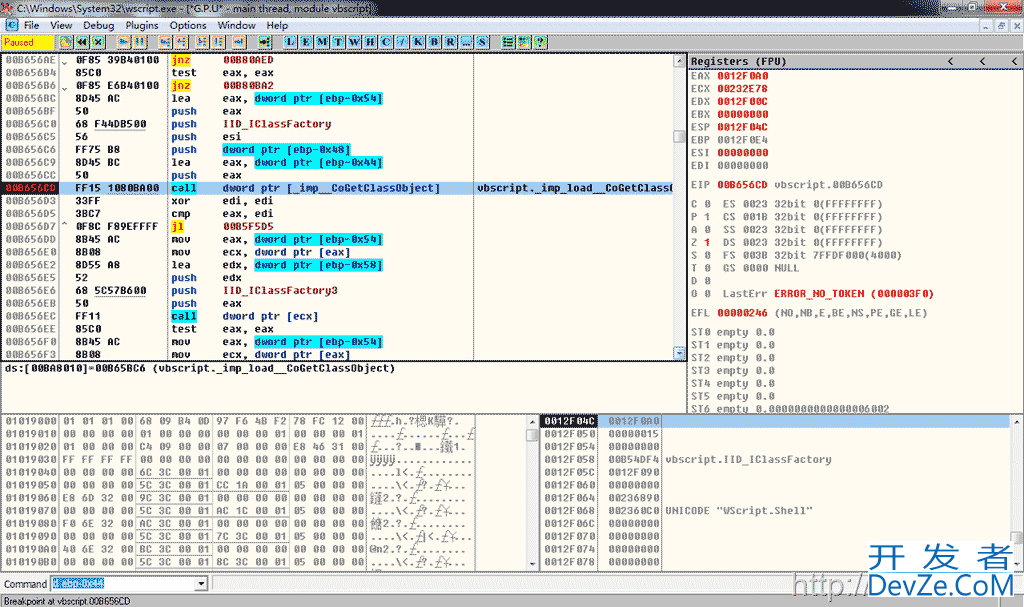Click the Run program toolbar icon

(123, 42)
